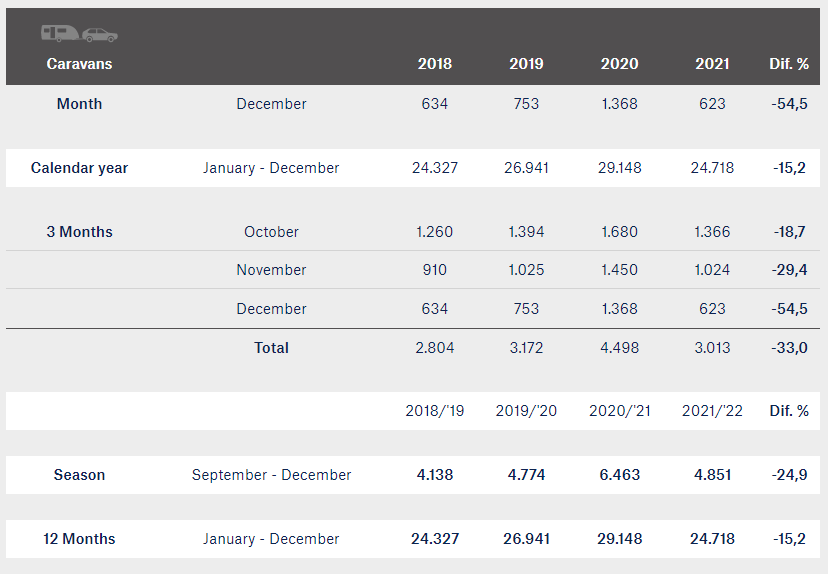Screen dimensions: 828x574
Task: Select 753 in the 3 Months December row
Action: pyautogui.click(x=526, y=309)
